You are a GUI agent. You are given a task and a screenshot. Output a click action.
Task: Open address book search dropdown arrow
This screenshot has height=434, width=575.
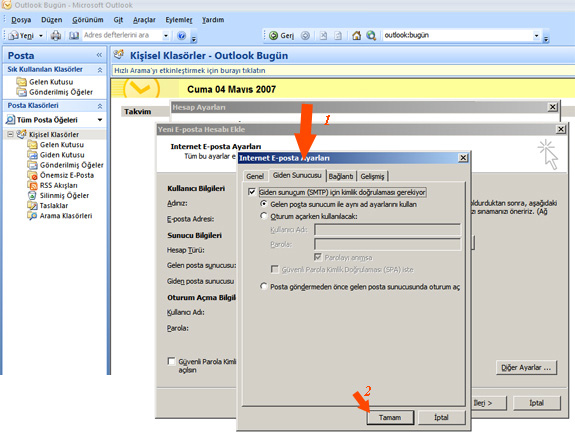pyautogui.click(x=166, y=36)
